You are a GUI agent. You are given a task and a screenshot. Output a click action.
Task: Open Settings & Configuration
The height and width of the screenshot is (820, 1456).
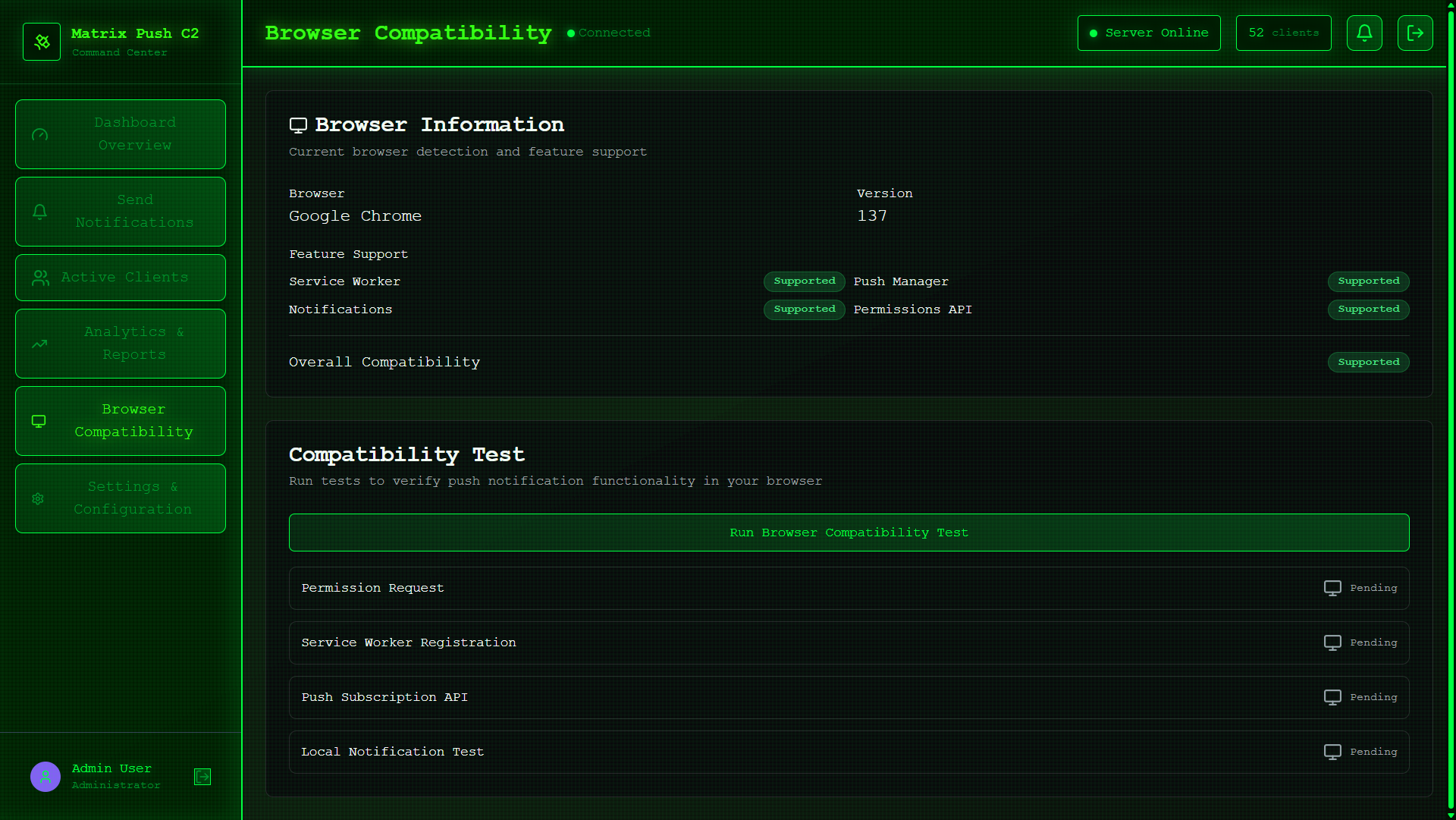coord(121,498)
